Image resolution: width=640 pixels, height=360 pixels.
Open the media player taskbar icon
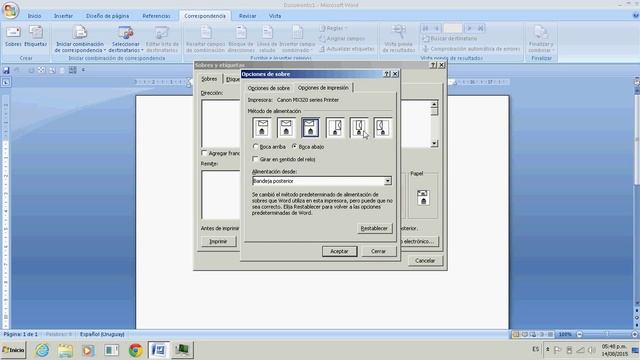pyautogui.click(x=88, y=350)
